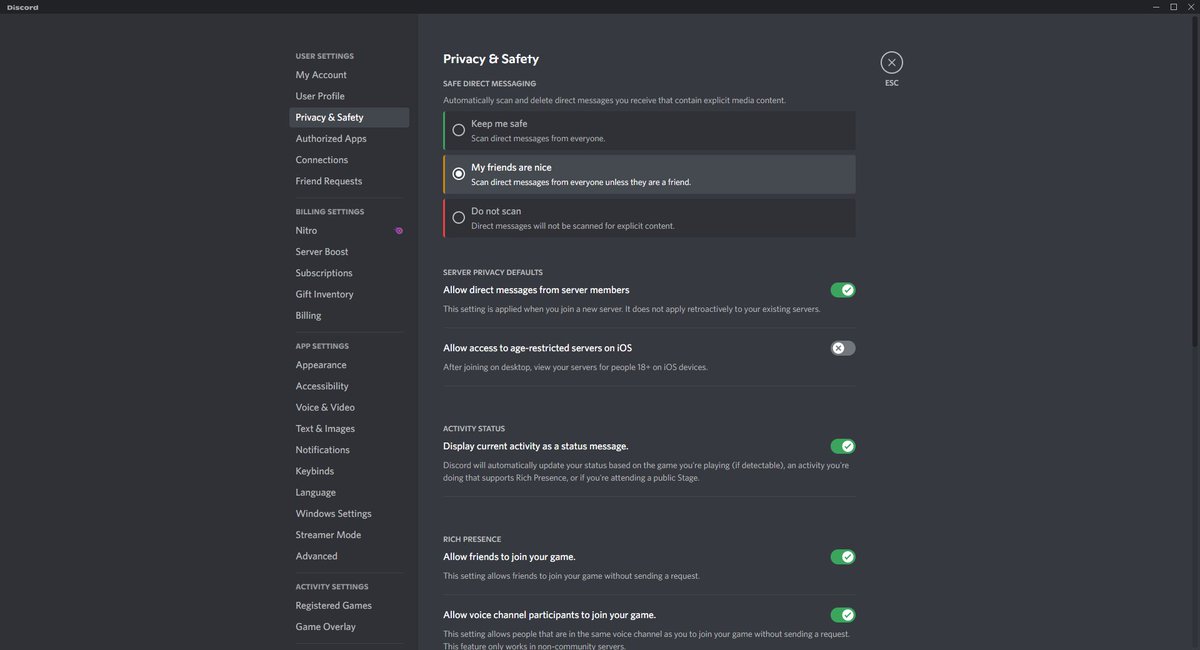Minimize the Discord window
This screenshot has width=1200, height=650.
tap(1154, 7)
